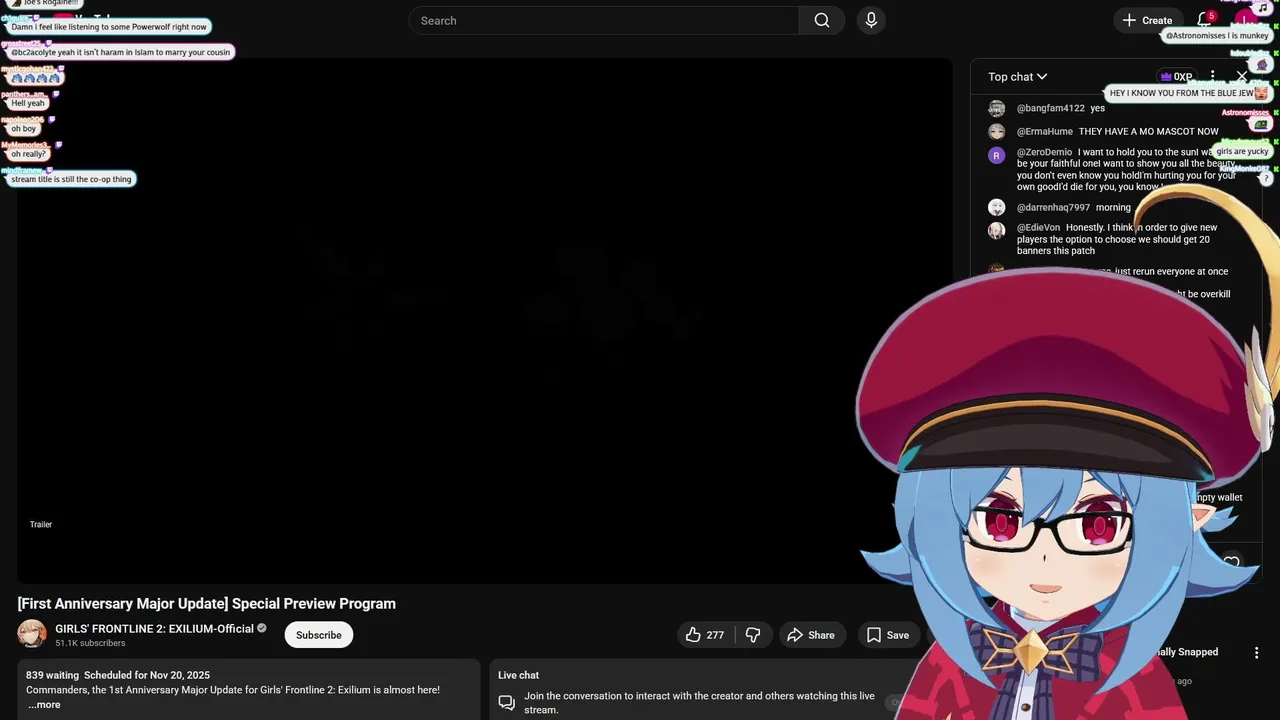Click overlay '@Astronomisses I is munkey' message
The width and height of the screenshot is (1280, 720).
(1217, 35)
